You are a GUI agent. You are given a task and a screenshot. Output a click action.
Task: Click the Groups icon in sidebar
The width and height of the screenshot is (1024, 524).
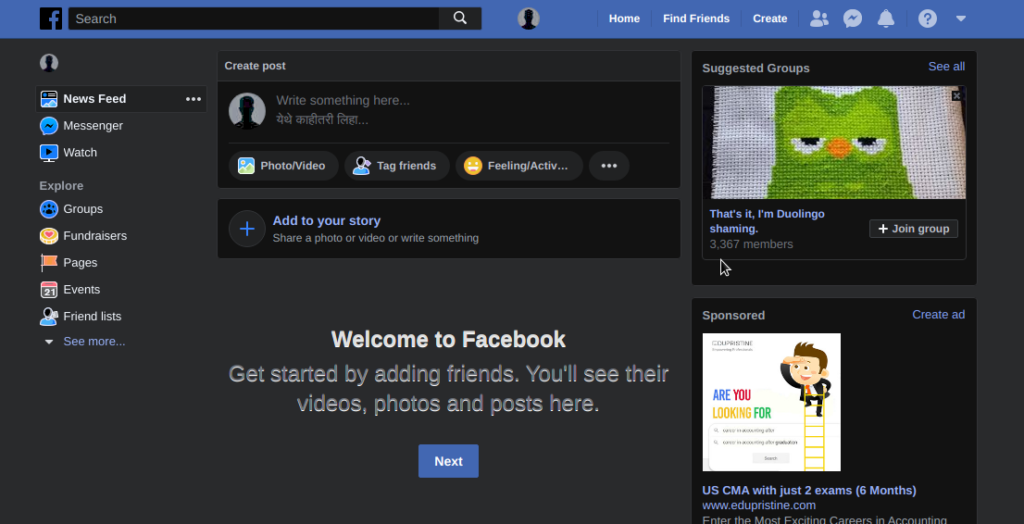(49, 209)
